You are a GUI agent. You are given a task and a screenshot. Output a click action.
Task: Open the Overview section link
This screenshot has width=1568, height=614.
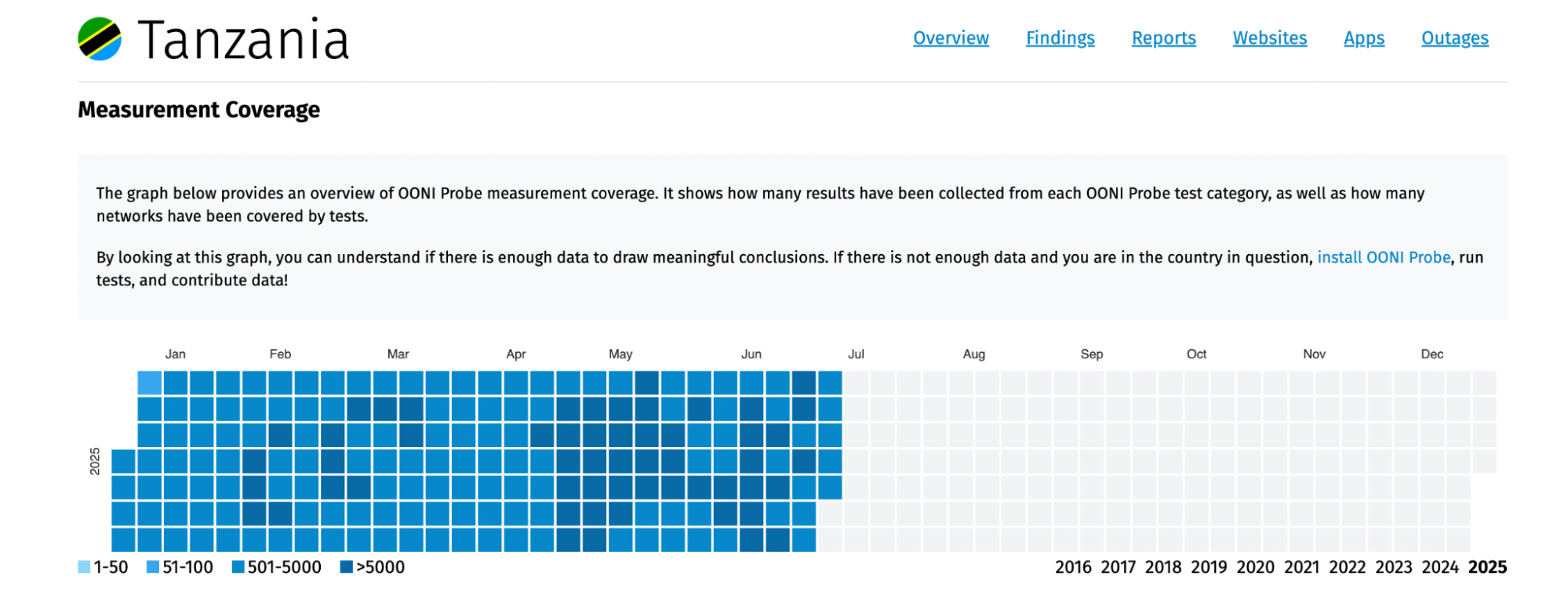click(x=951, y=38)
